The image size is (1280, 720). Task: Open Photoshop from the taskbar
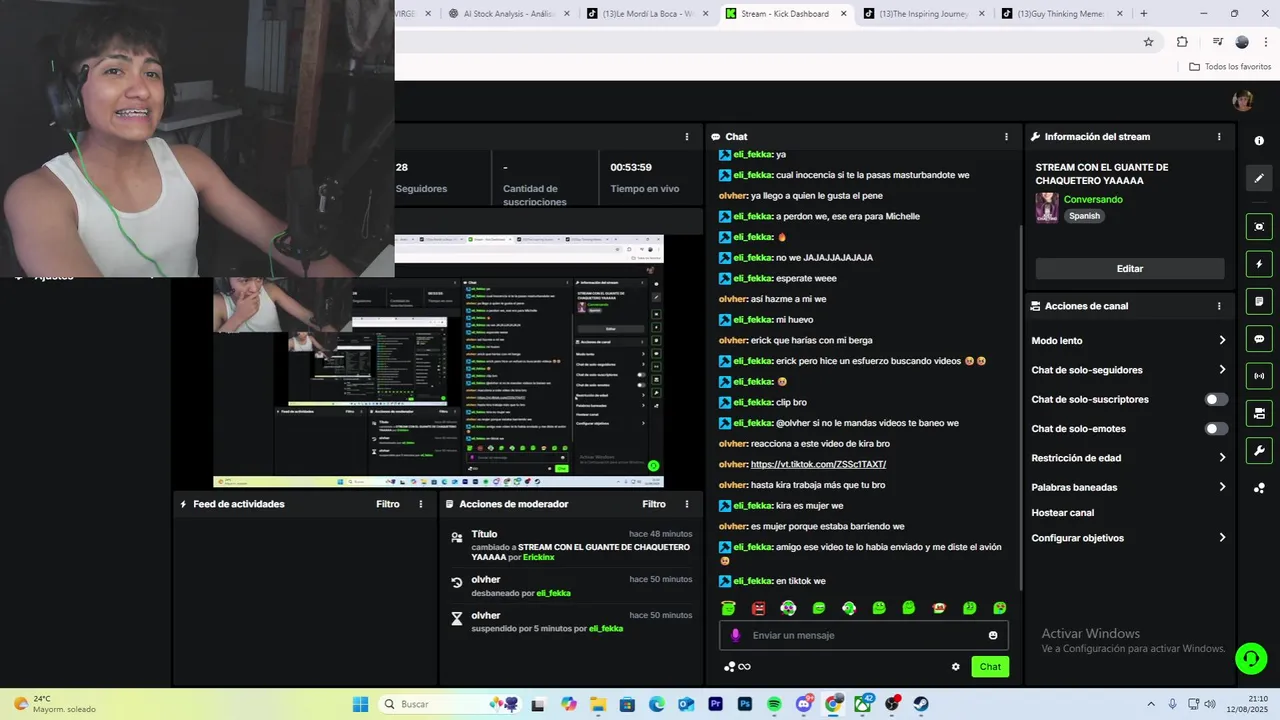point(745,704)
